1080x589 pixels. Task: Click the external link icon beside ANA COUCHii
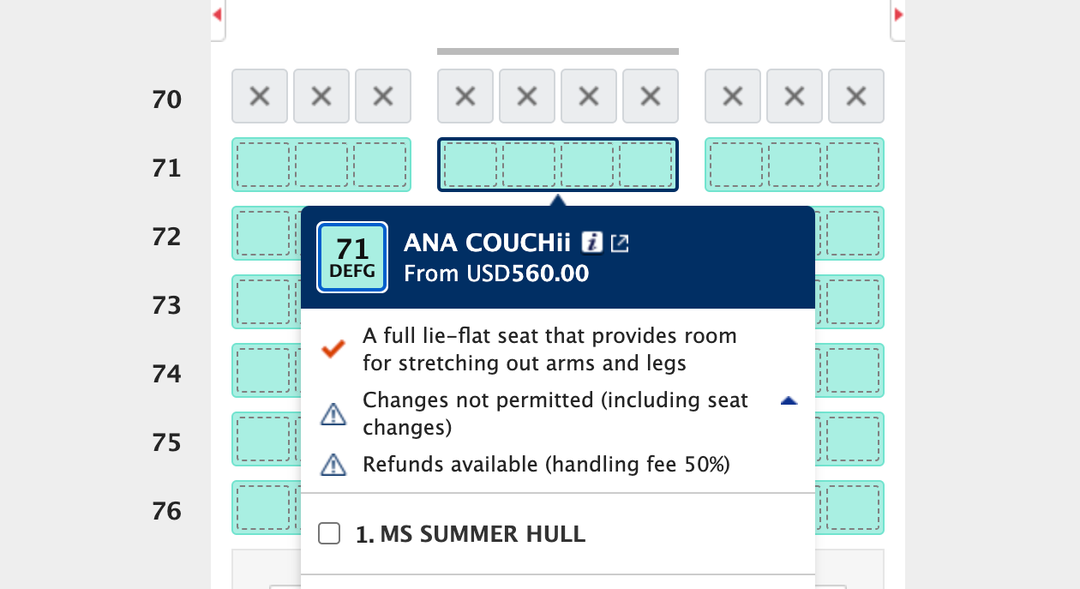point(620,241)
